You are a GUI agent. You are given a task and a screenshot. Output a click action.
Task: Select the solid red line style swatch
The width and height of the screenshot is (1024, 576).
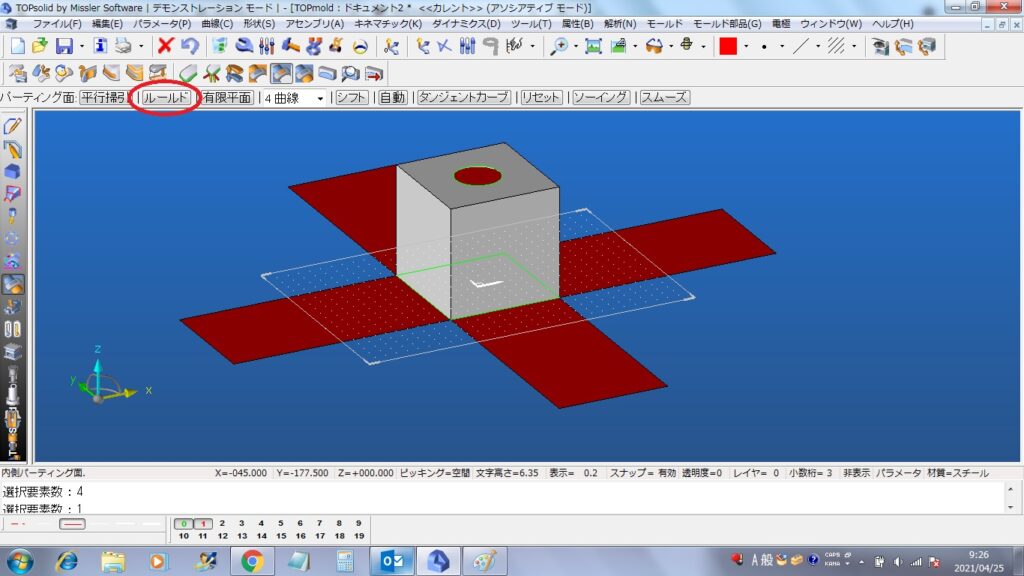click(72, 524)
